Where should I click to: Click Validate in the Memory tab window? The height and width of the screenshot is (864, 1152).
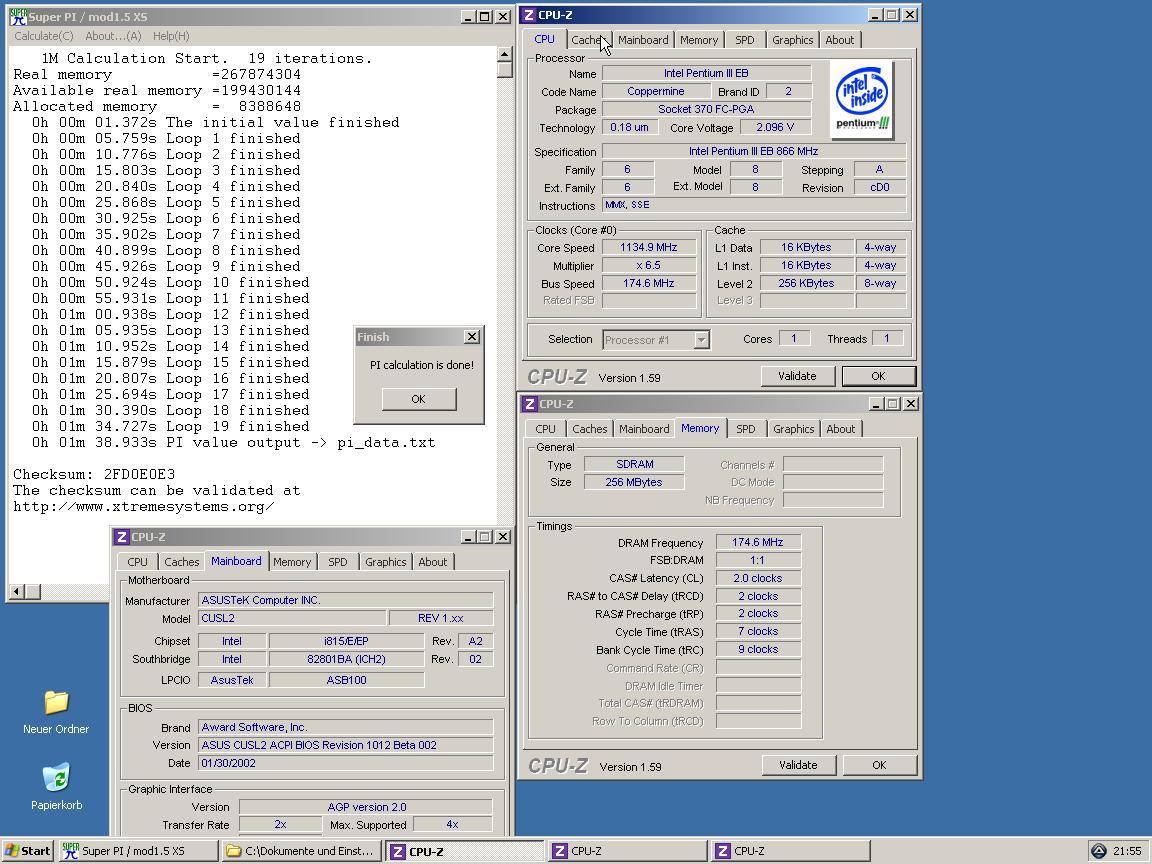[x=798, y=765]
